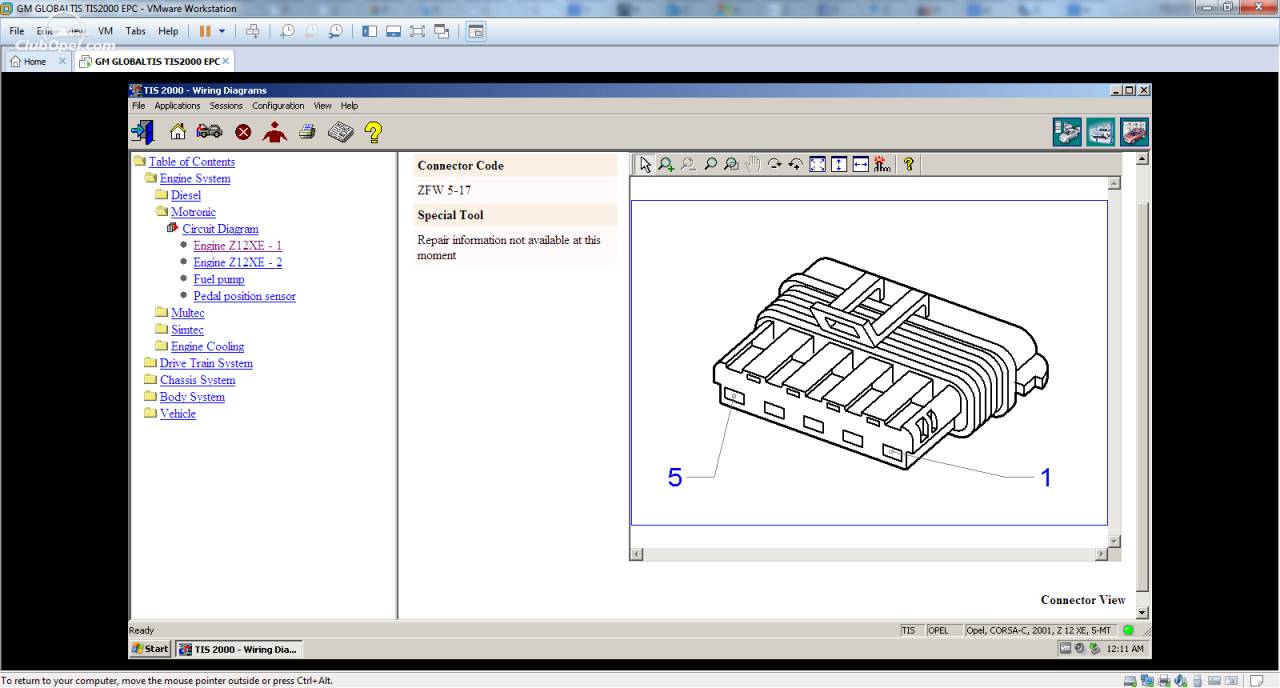Select TIS 2000 Wiring Diagrams taskbar button
1280x688 pixels.
tap(239, 649)
